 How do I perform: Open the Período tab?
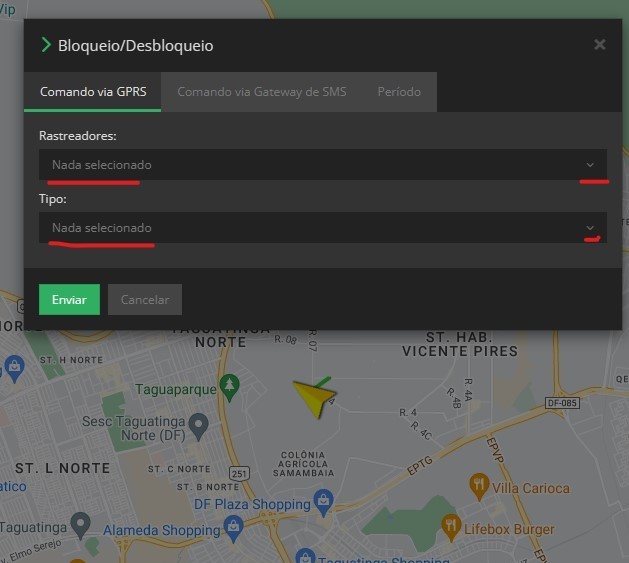[x=398, y=92]
